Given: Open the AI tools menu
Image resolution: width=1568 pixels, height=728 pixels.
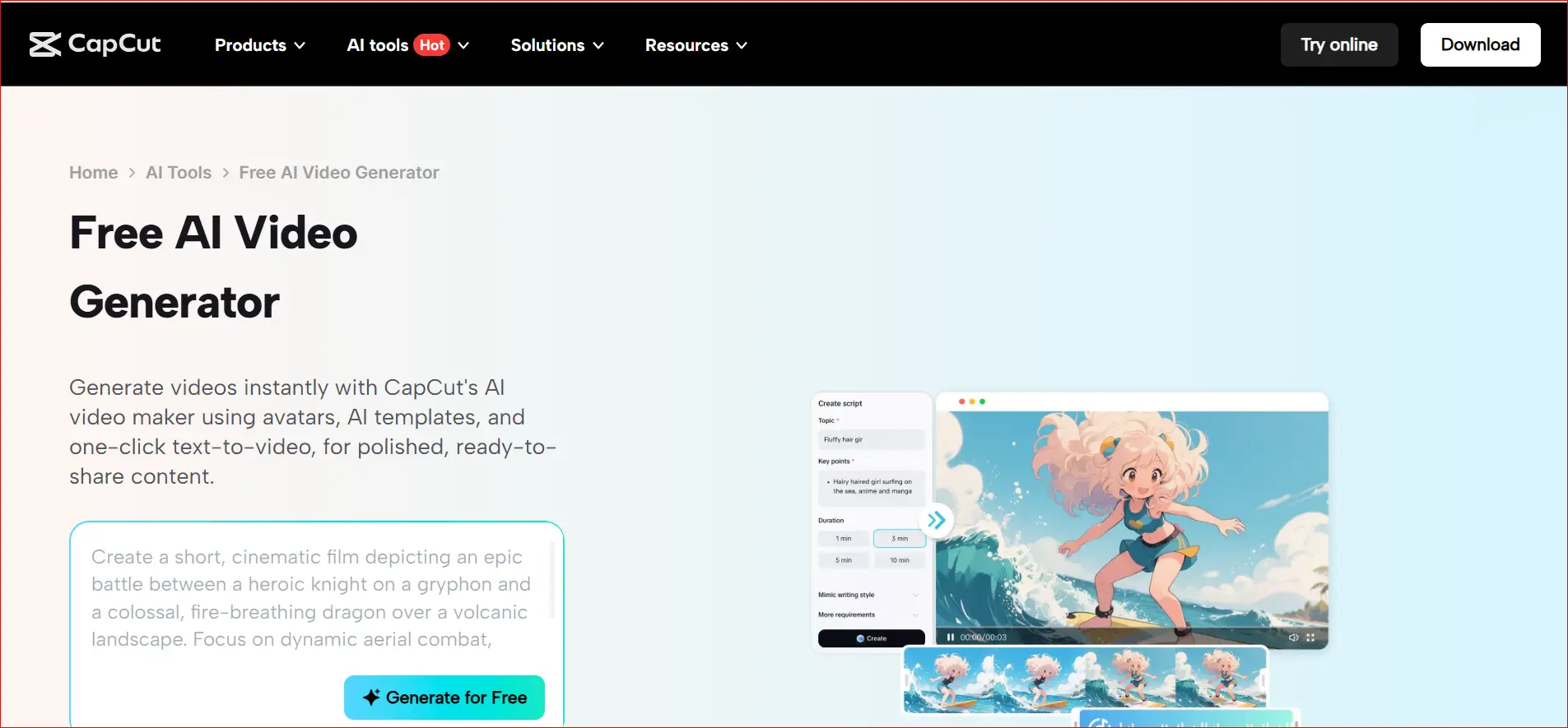Looking at the screenshot, I should pyautogui.click(x=407, y=45).
